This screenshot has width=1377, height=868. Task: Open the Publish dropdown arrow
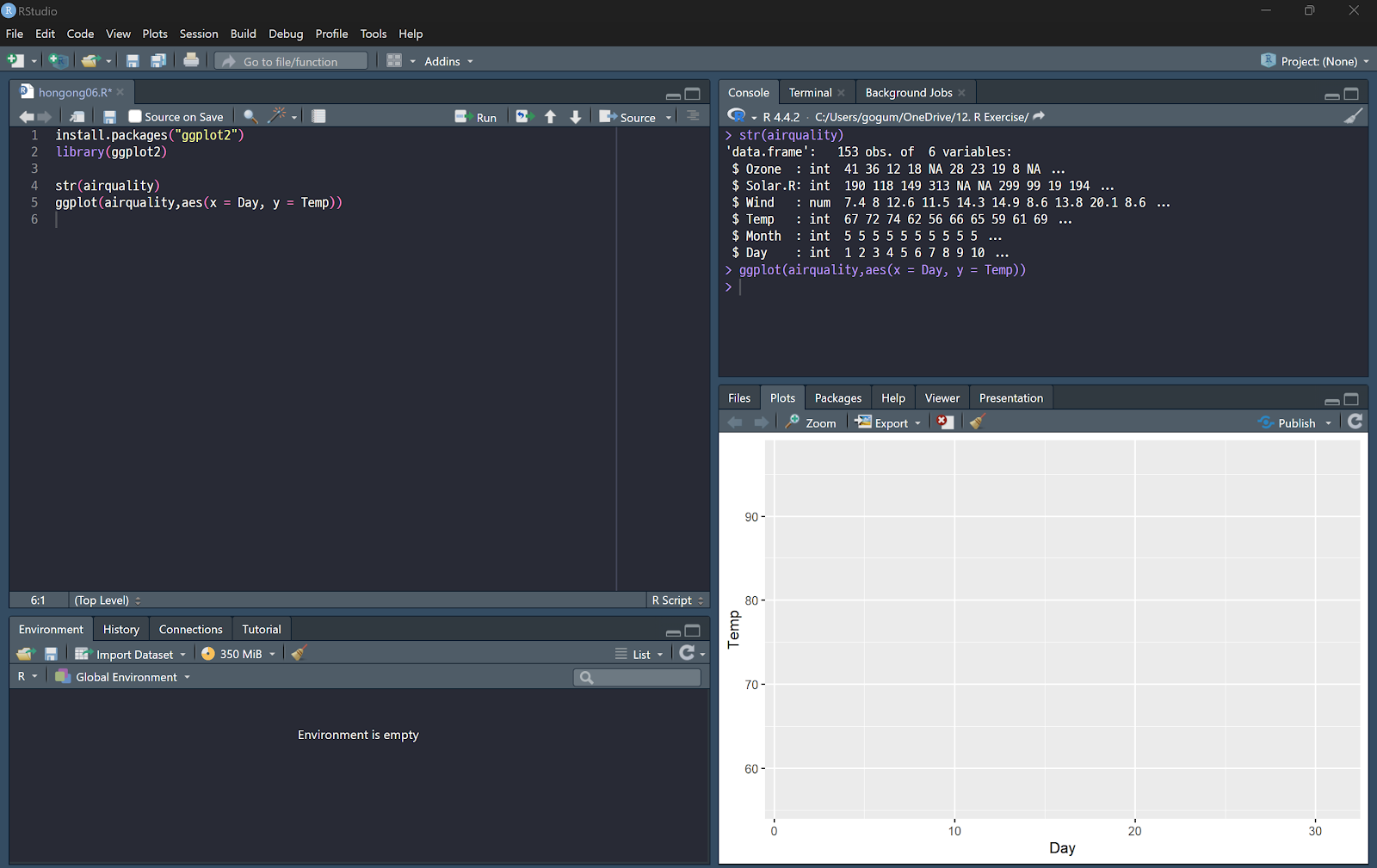point(1328,423)
